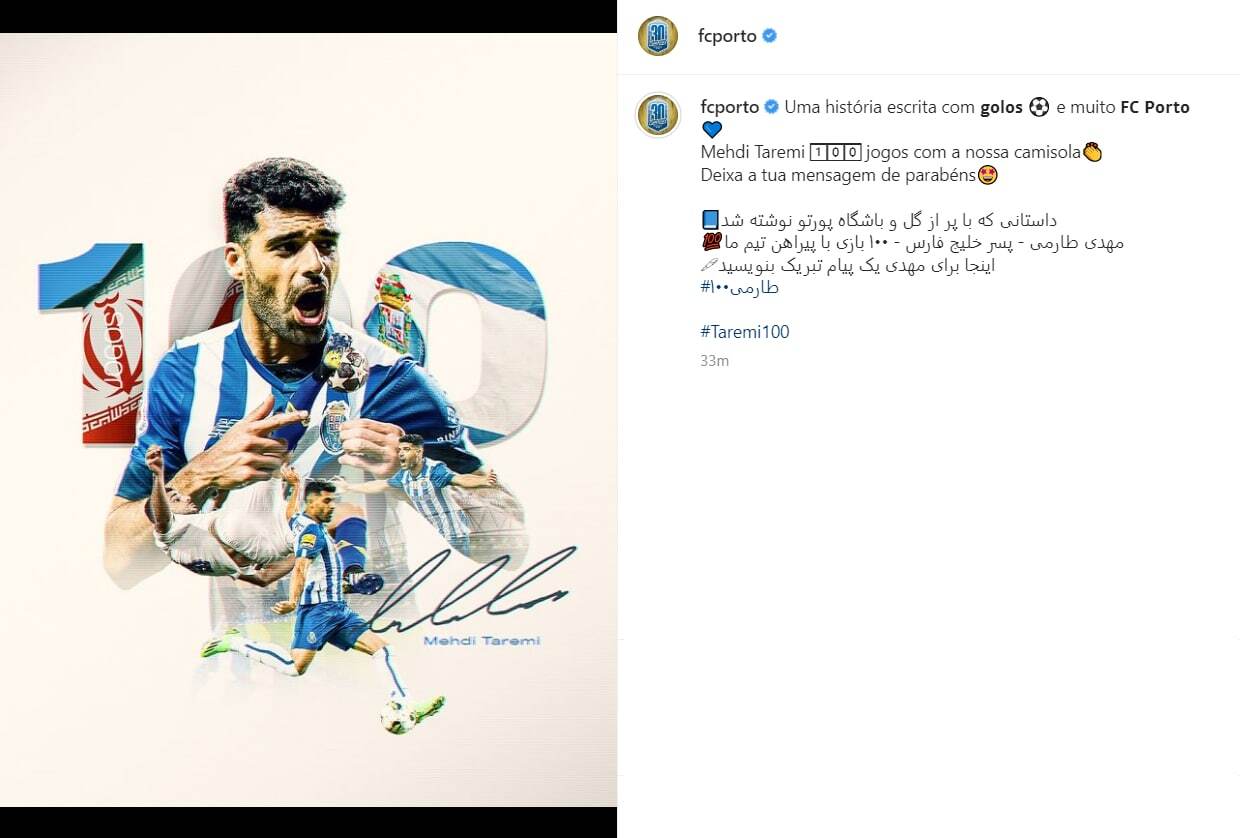Click the Mehdi Taremi post image
This screenshot has width=1240, height=838.
(308, 420)
